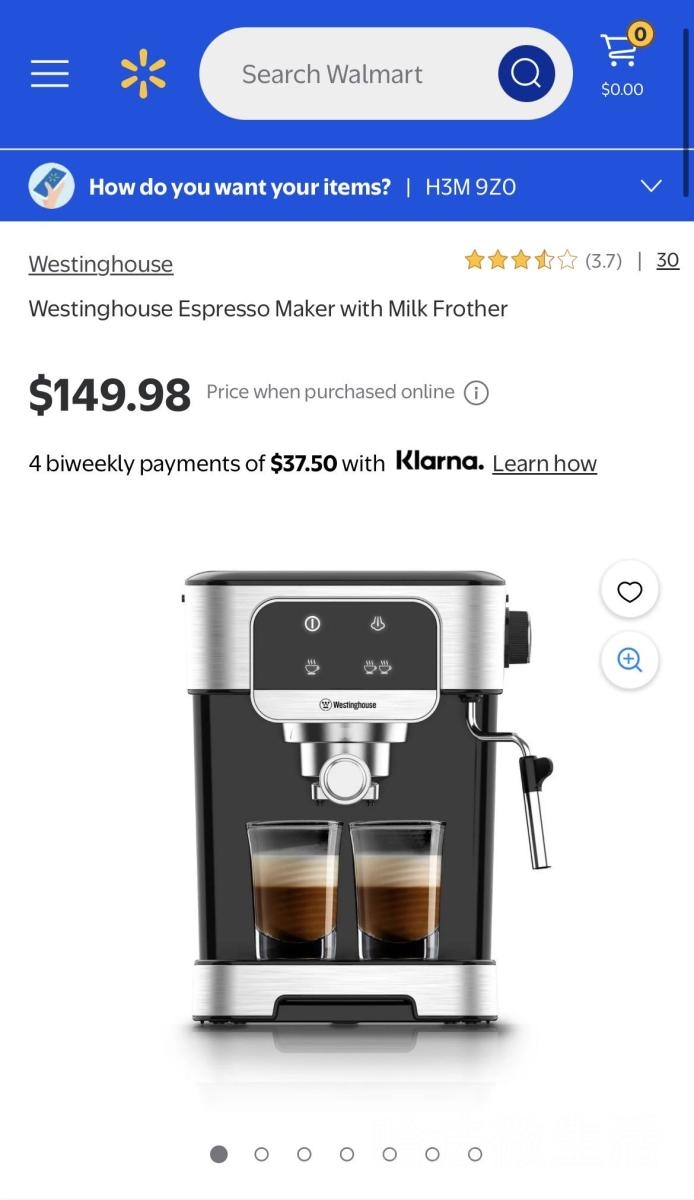This screenshot has width=694, height=1200.
Task: Click the star rating (3.7)
Action: 543,261
